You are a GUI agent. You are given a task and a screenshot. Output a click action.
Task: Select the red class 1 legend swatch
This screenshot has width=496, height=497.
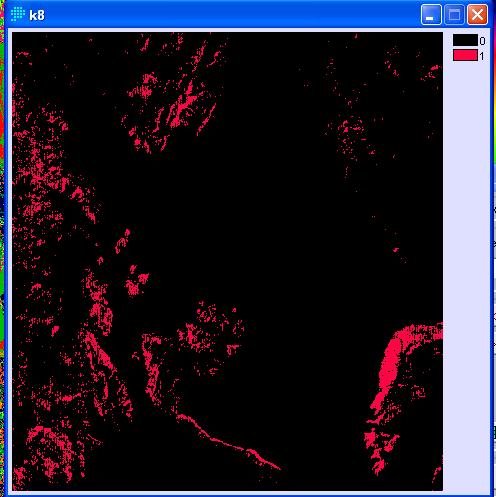[x=465, y=55]
